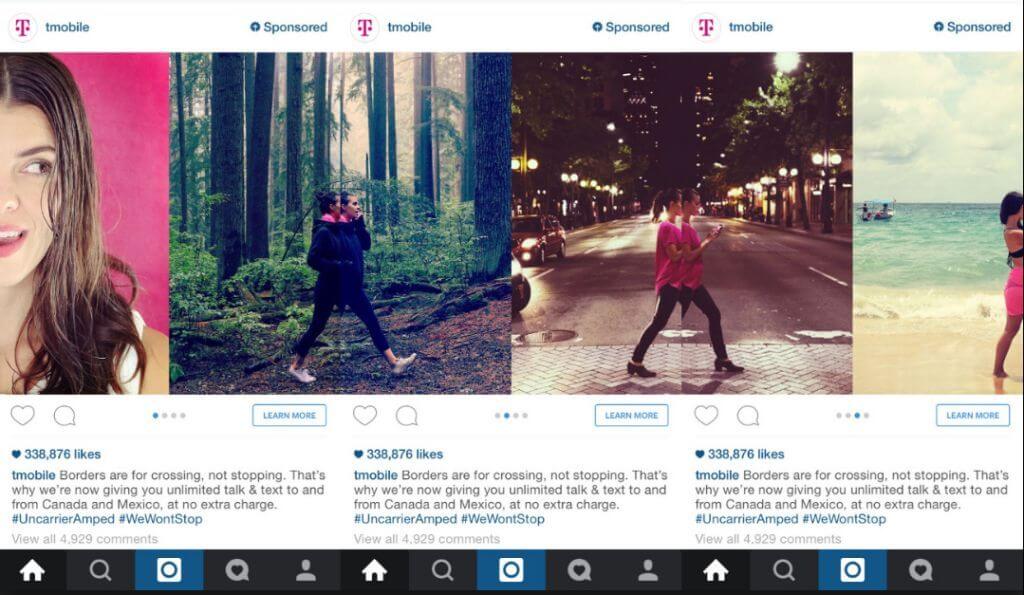Tap the comment bubble icon on the third post
The width and height of the screenshot is (1024, 595).
pos(748,415)
